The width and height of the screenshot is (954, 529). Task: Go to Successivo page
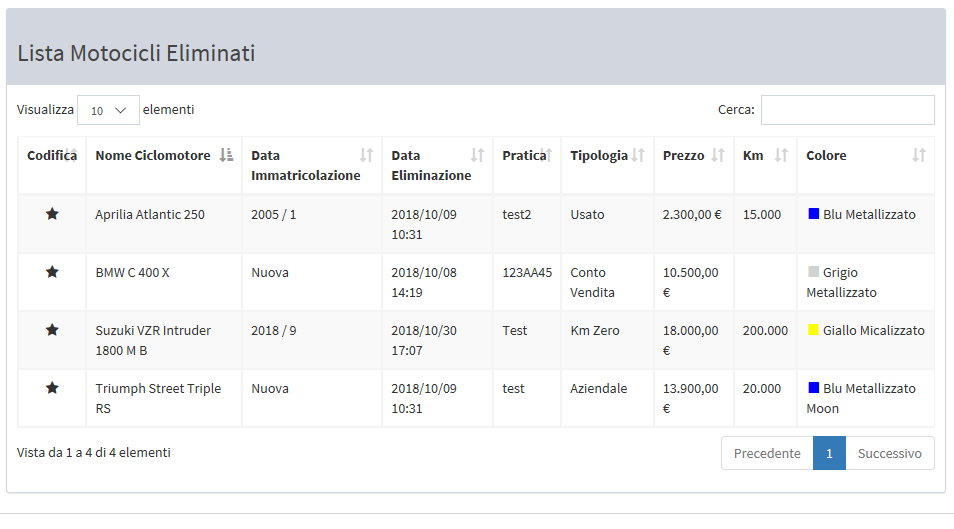[x=889, y=453]
